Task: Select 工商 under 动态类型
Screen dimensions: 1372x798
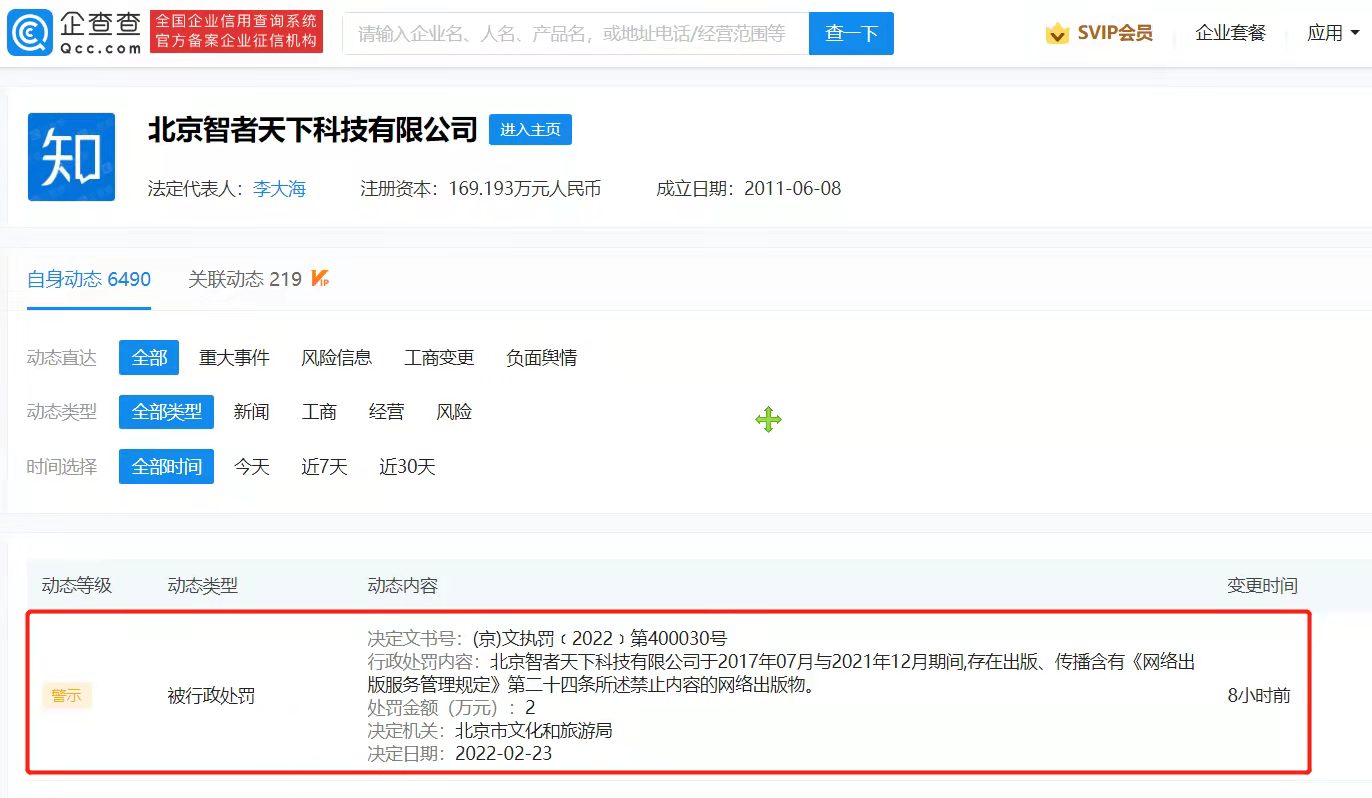Action: coord(319,412)
